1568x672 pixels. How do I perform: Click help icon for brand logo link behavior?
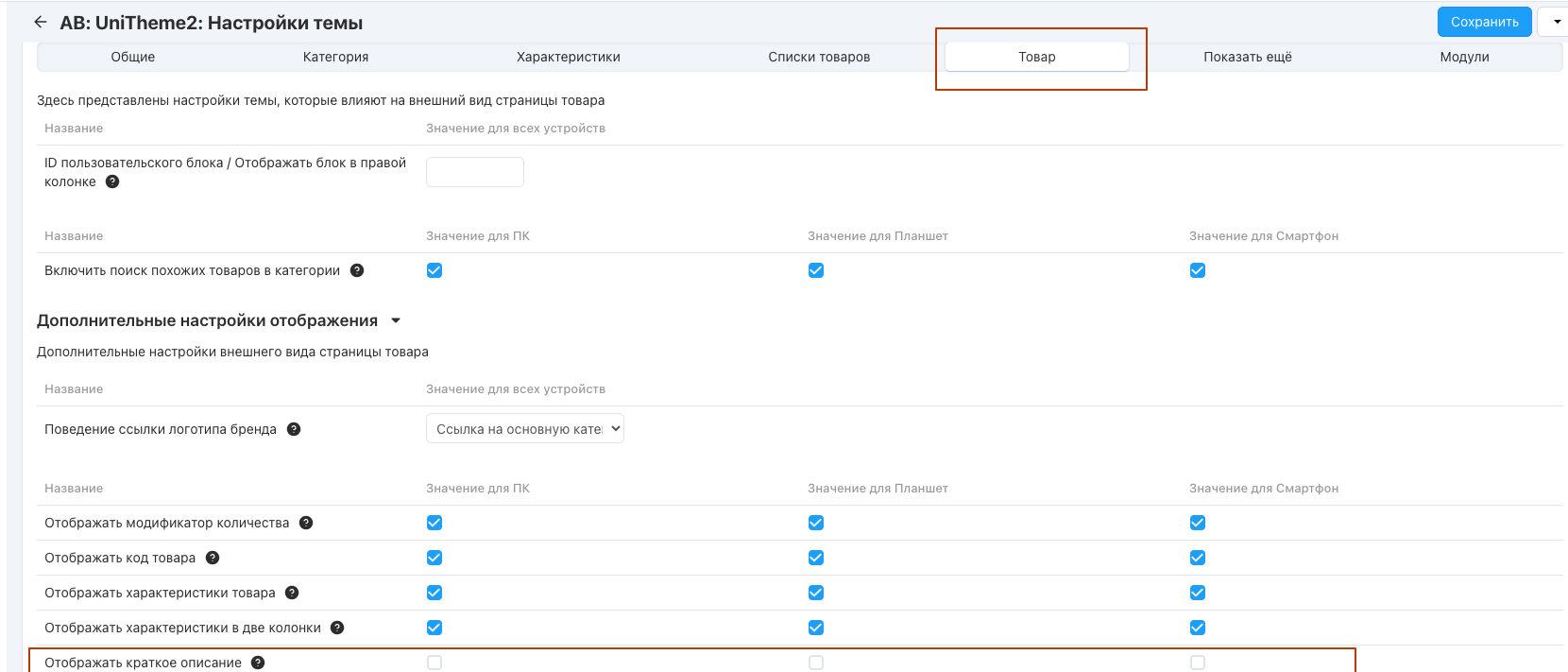[294, 429]
